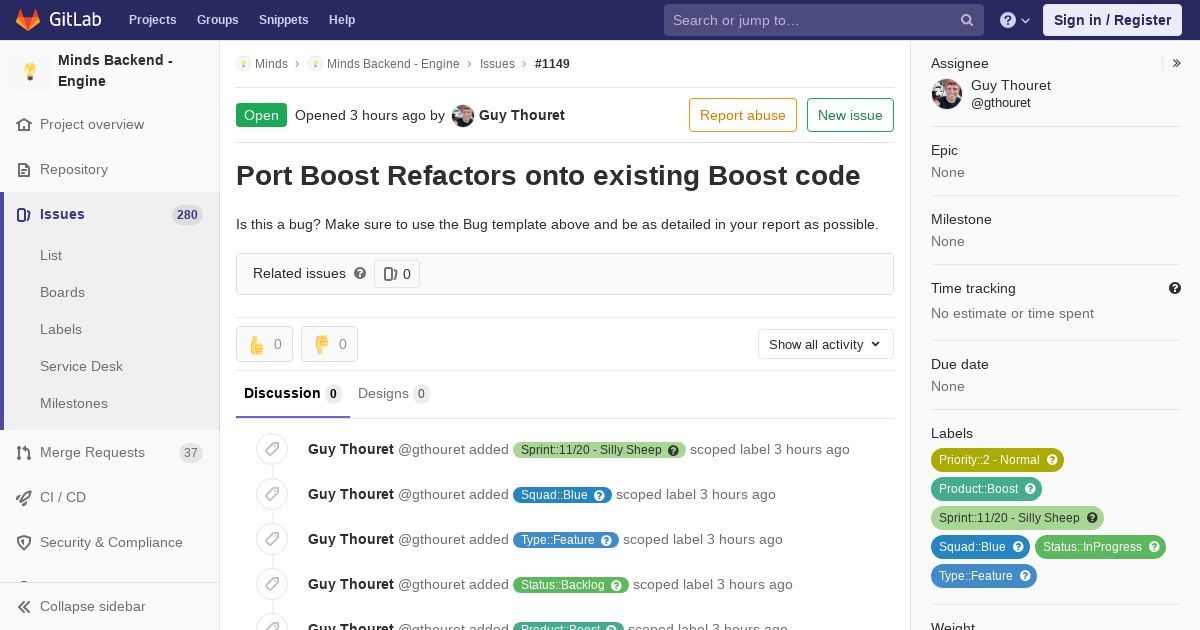Collapse the right sidebar with double arrow
The image size is (1200, 630).
1177,63
